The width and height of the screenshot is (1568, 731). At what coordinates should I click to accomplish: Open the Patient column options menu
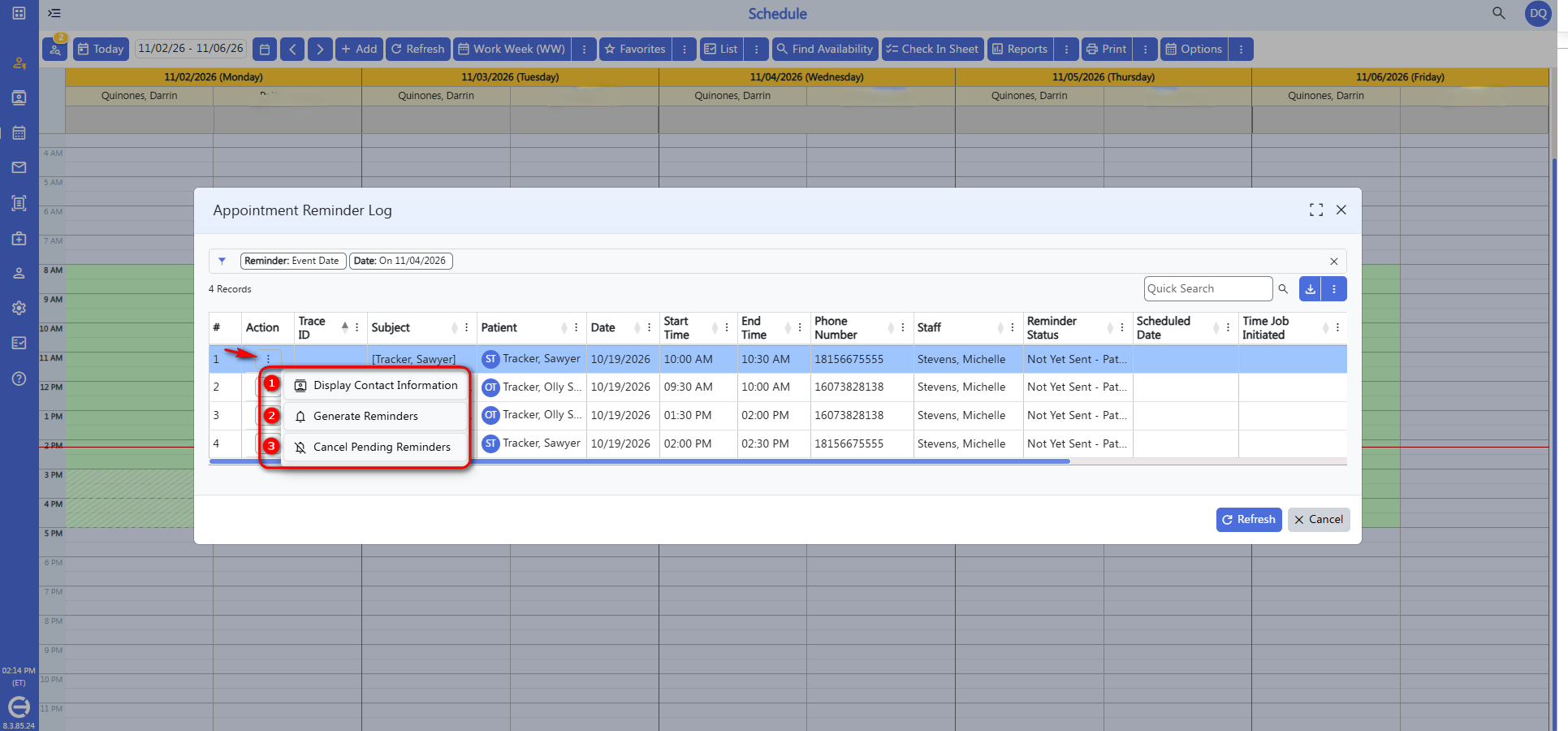click(x=577, y=327)
